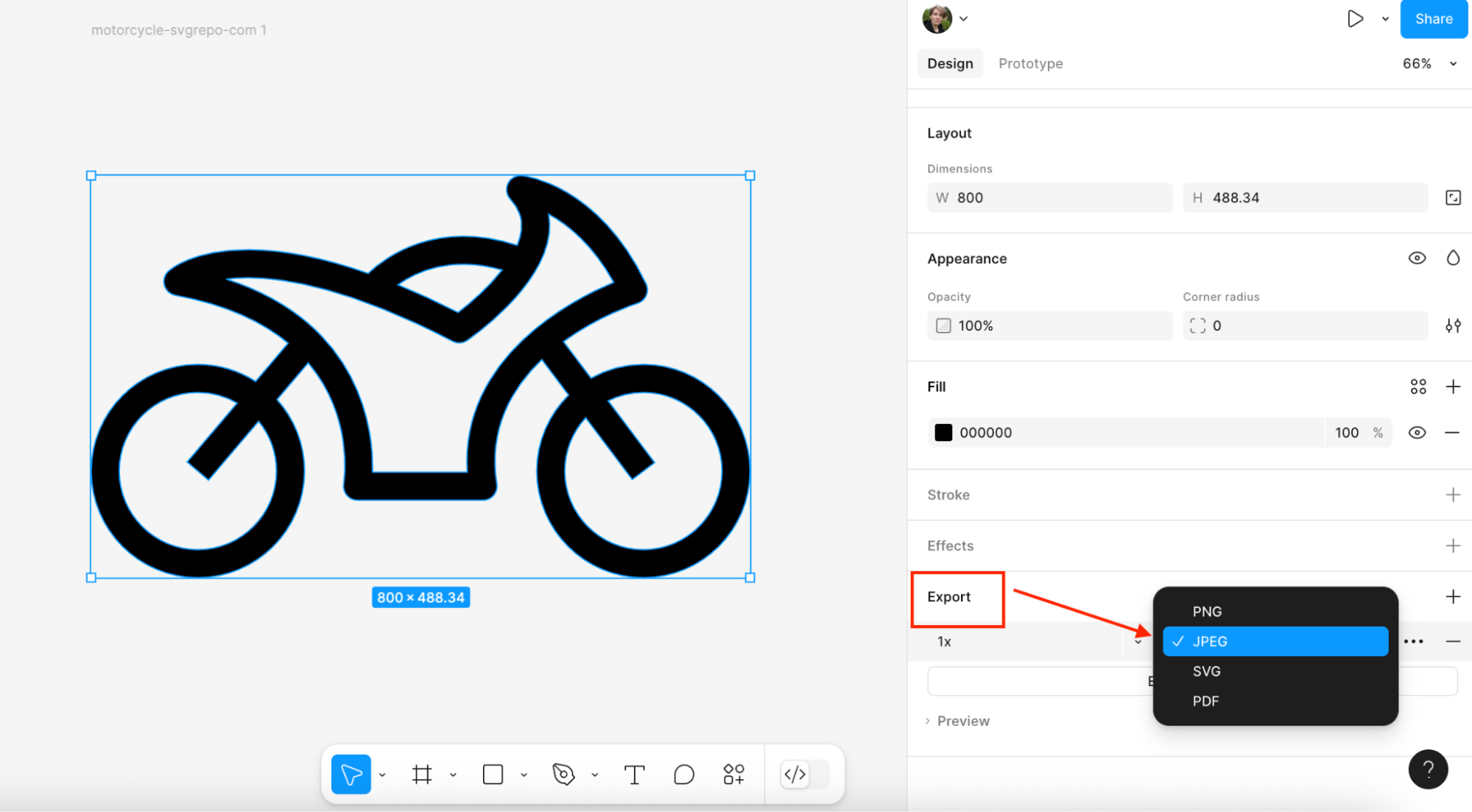The width and height of the screenshot is (1472, 812).
Task: Click the blue Share button
Action: (1433, 19)
